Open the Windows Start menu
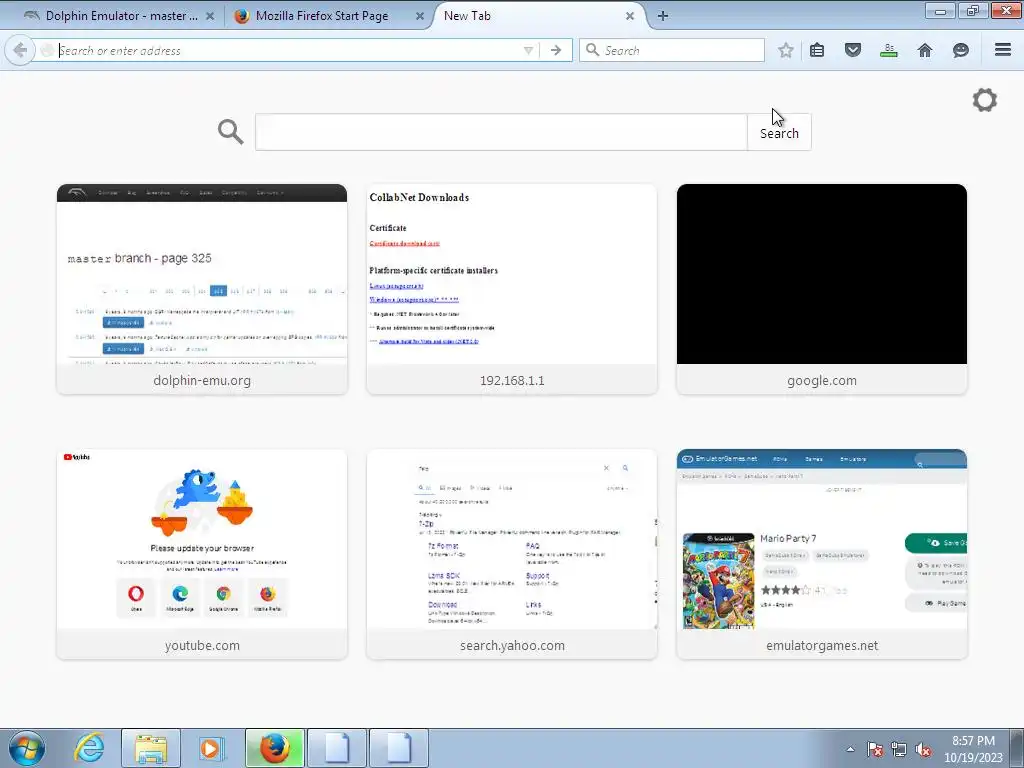 click(27, 748)
